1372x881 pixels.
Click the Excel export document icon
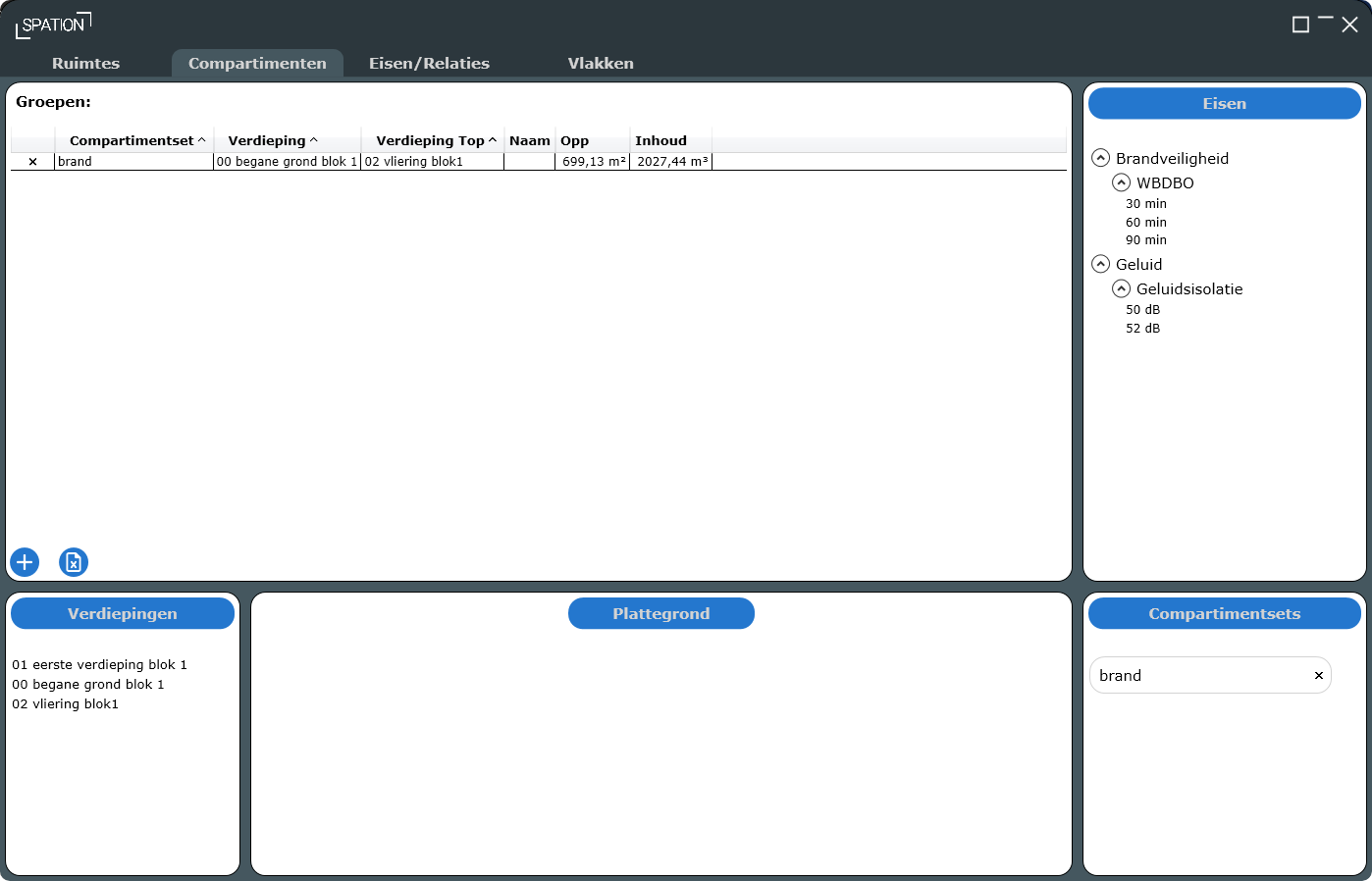point(74,562)
